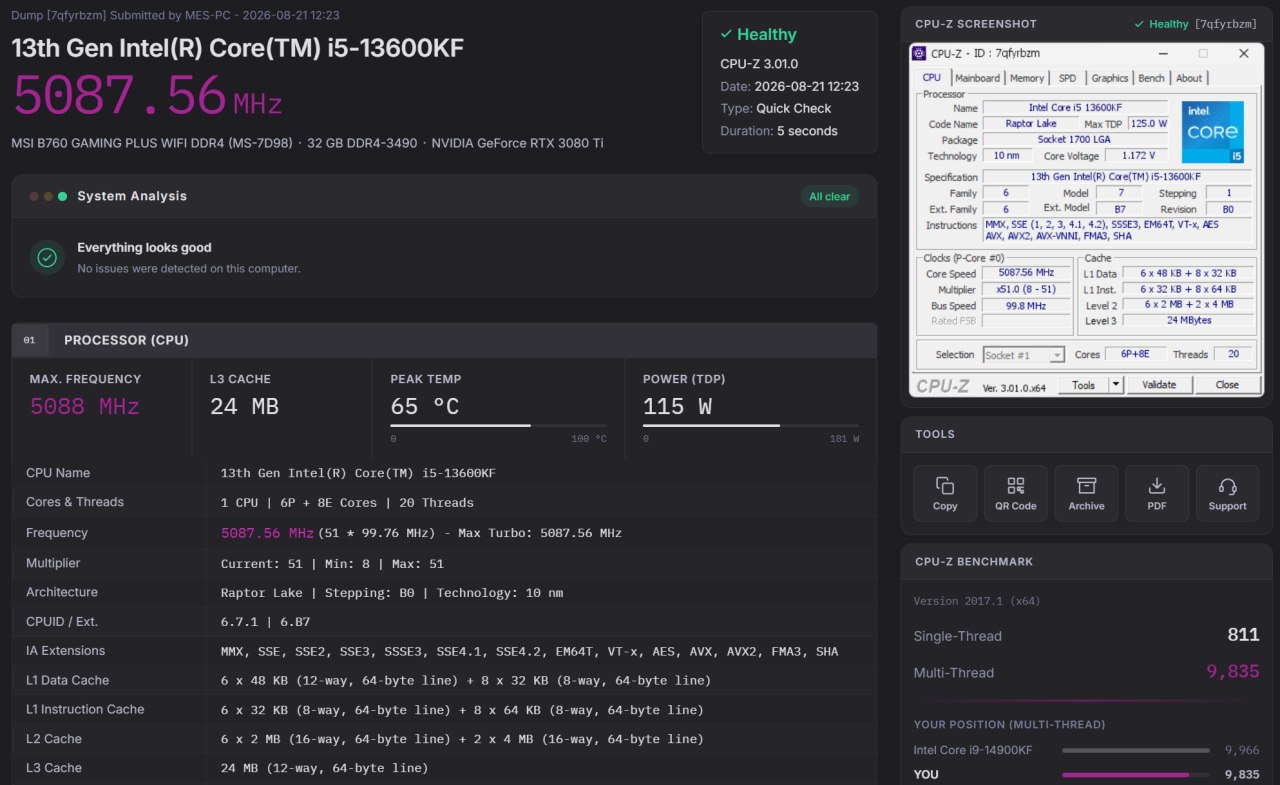Click the NVIDIA GeForce RTX 3080 Ti text
This screenshot has width=1280, height=785.
point(517,143)
